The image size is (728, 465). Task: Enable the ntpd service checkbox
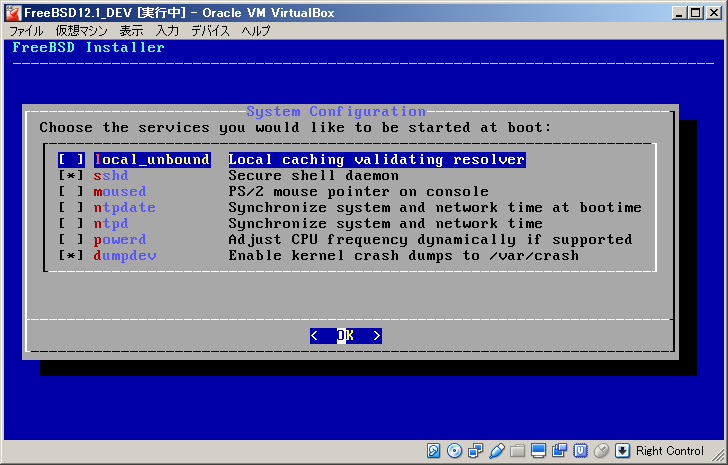tap(71, 224)
